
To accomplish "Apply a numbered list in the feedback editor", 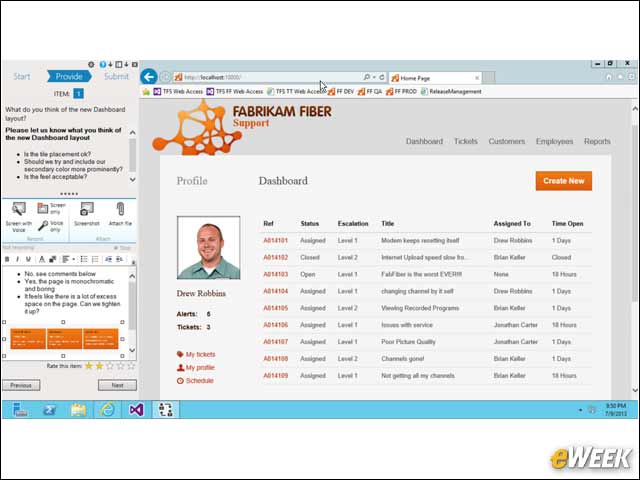I will 95,259.
